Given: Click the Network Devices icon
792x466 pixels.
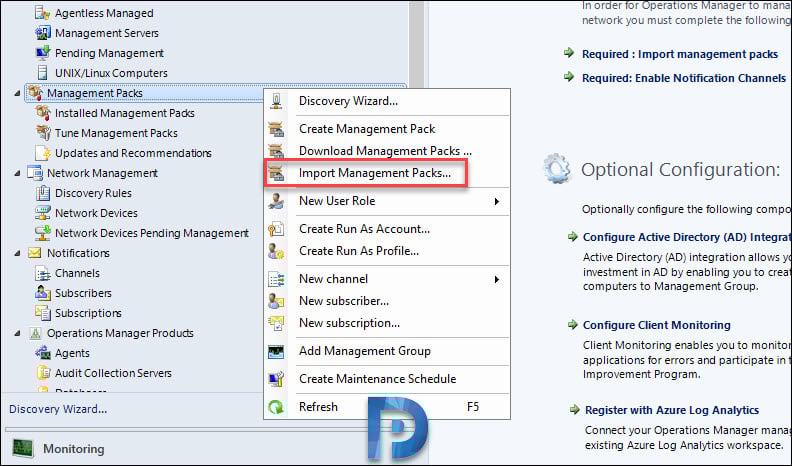Looking at the screenshot, I should (x=43, y=213).
